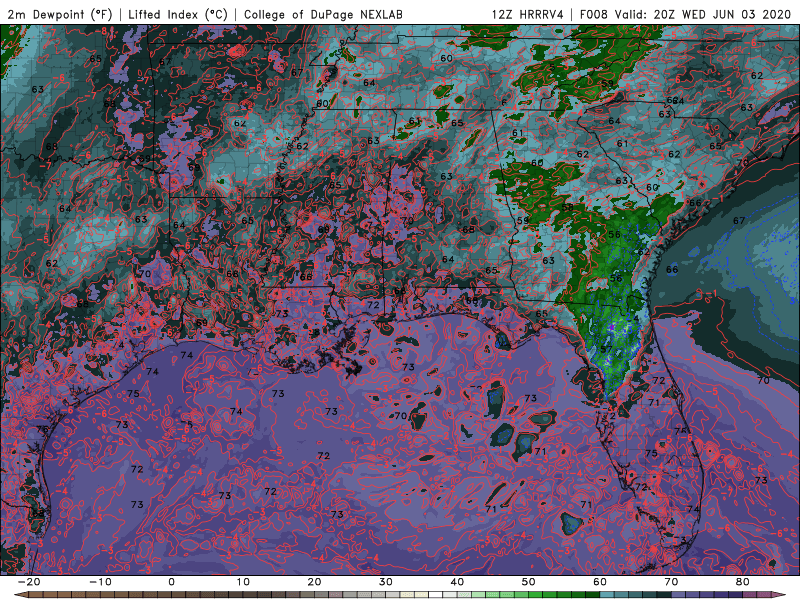
Task: Click the 57 dewpoint value over north Florida
Action: (x=606, y=349)
